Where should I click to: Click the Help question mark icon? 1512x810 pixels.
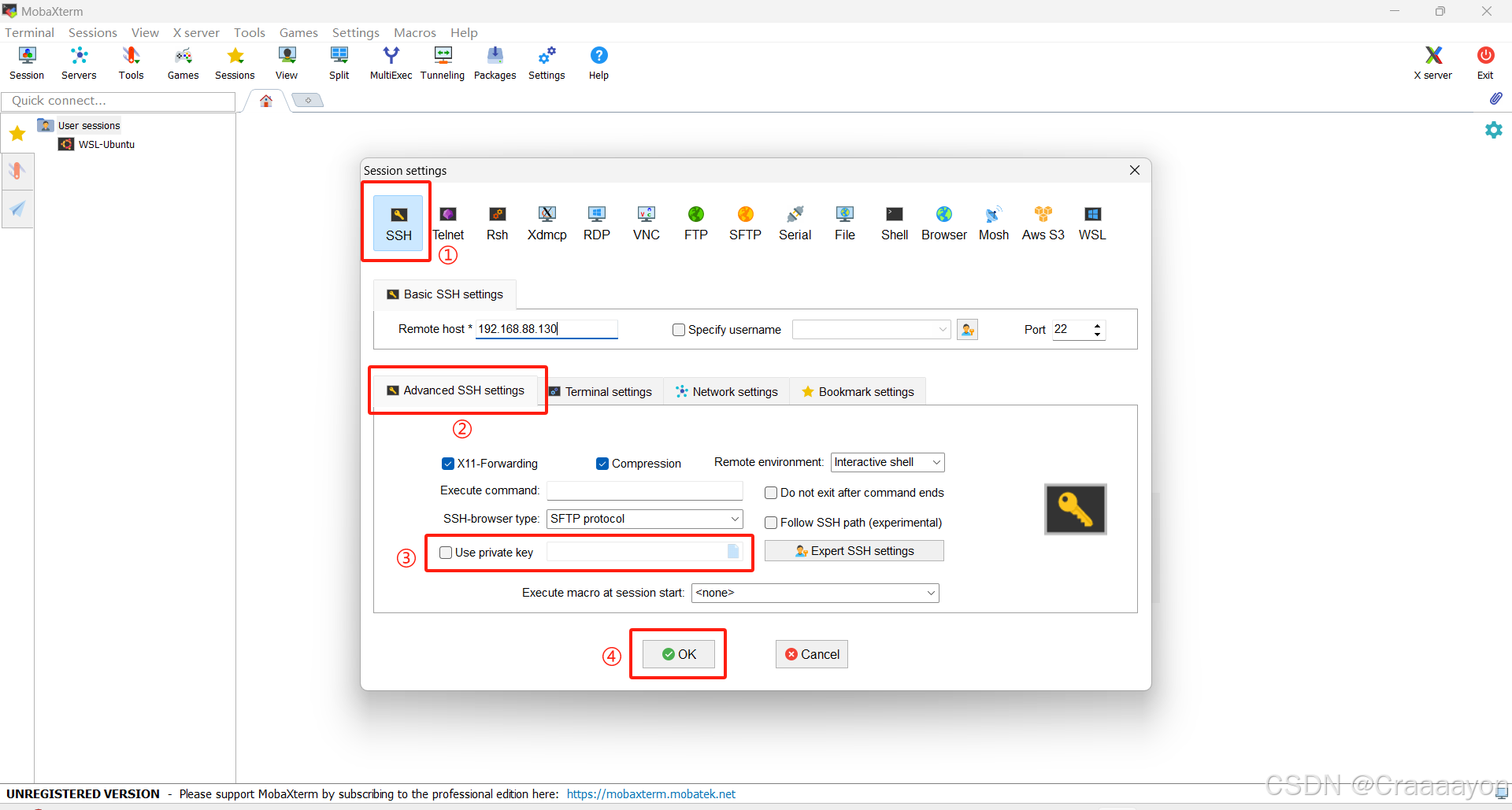(598, 63)
